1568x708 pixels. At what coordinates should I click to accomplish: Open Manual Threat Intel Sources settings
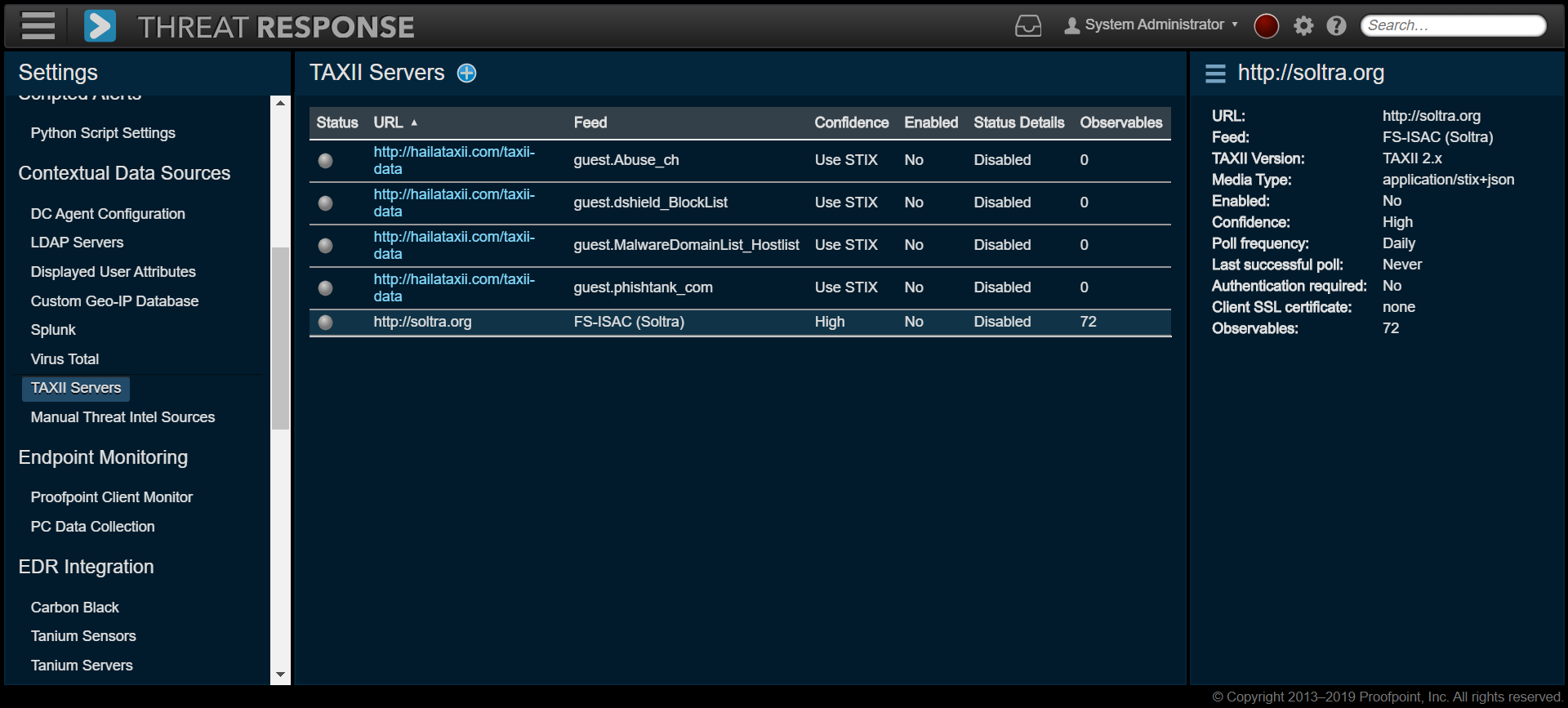coord(122,417)
